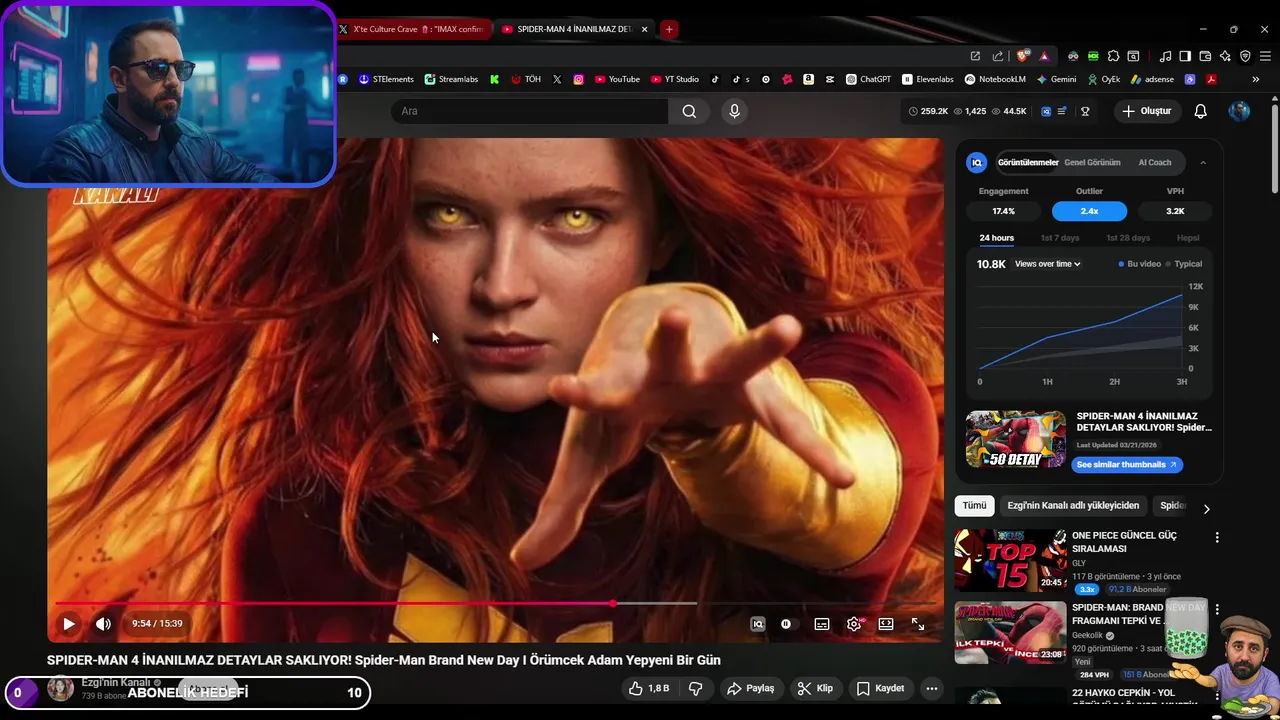This screenshot has width=1280, height=720.
Task: Open a new browser tab with plus button
Action: pyautogui.click(x=669, y=29)
